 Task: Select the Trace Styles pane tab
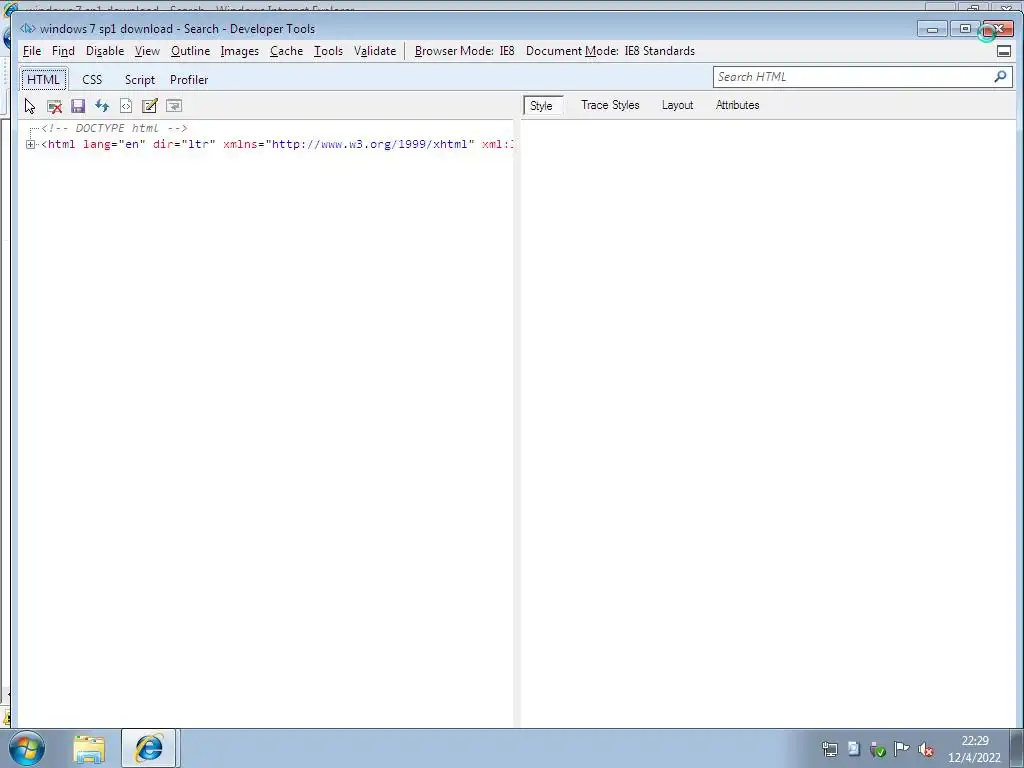[x=611, y=105]
